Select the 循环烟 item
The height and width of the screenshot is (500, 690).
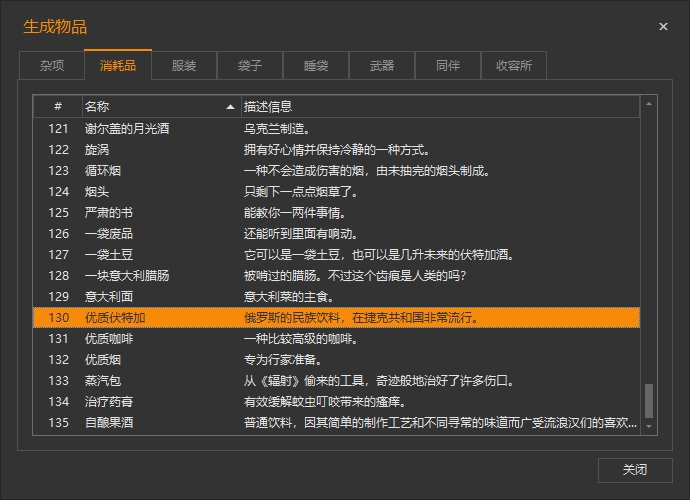pos(337,171)
